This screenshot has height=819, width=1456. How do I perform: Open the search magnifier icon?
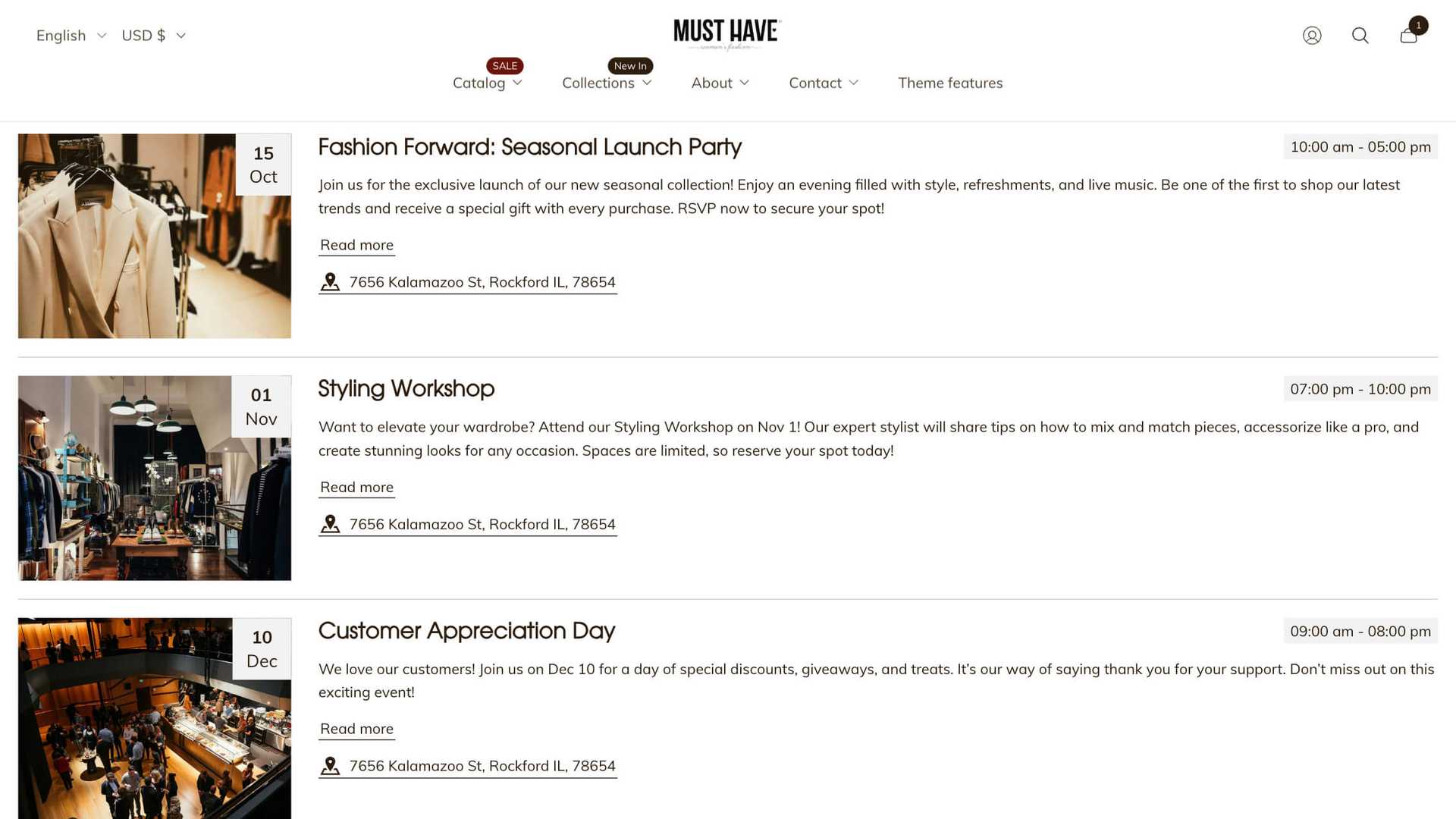tap(1360, 36)
